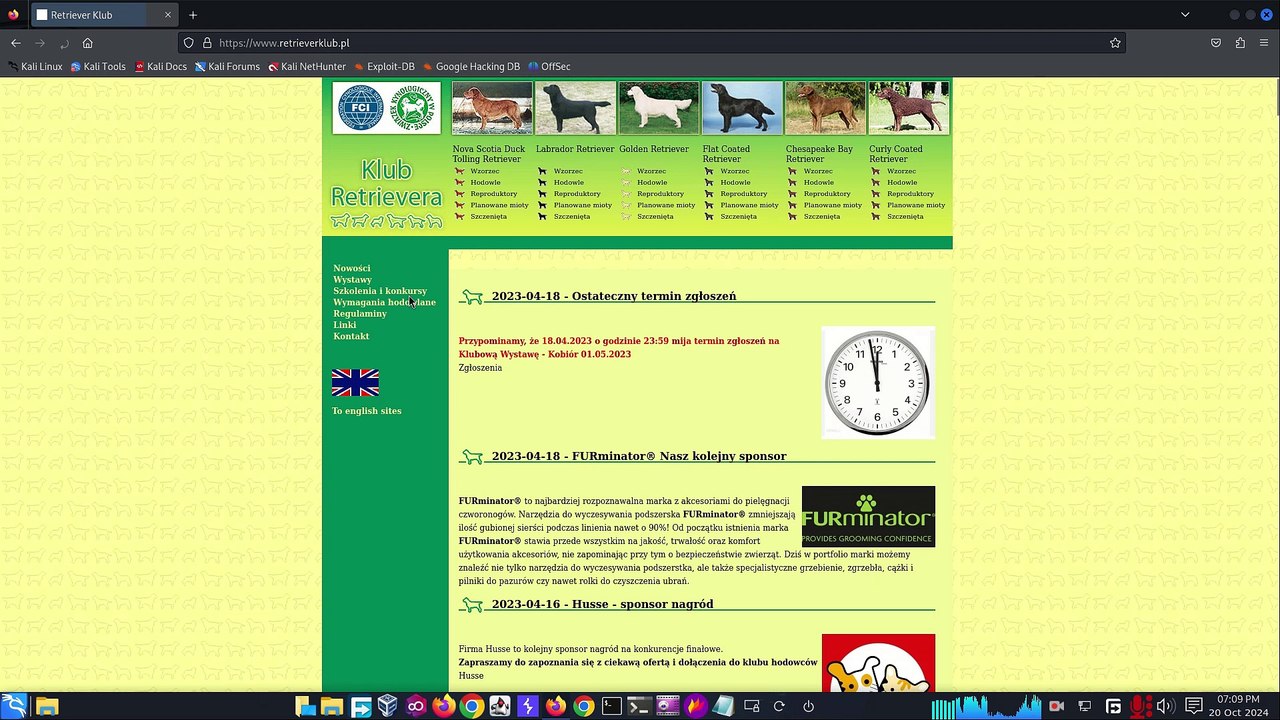Open Szczenięta under Chesapeake Bay Retriever

point(822,217)
